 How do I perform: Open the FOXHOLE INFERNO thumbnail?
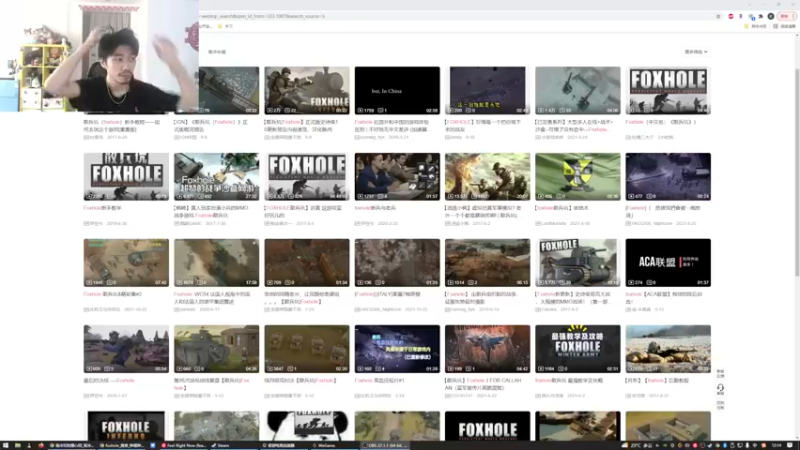(126, 426)
